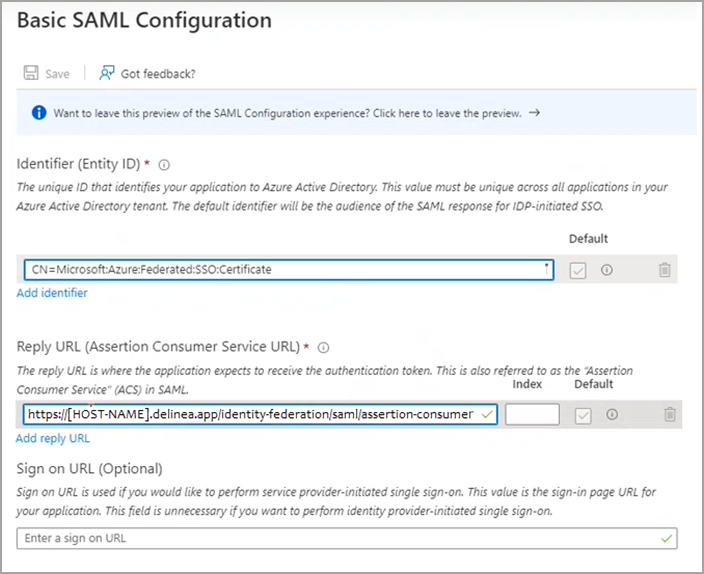The image size is (704, 574).
Task: Click info icon beside Reply URL heading
Action: tap(323, 348)
